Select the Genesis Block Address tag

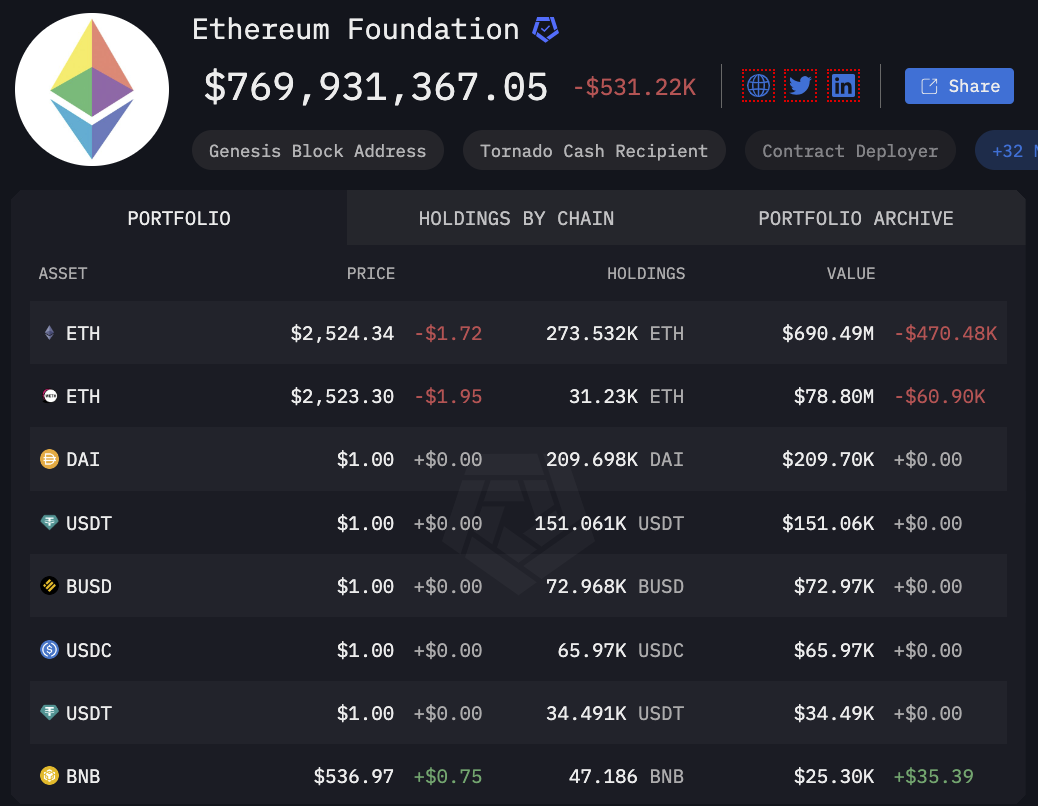tap(318, 150)
